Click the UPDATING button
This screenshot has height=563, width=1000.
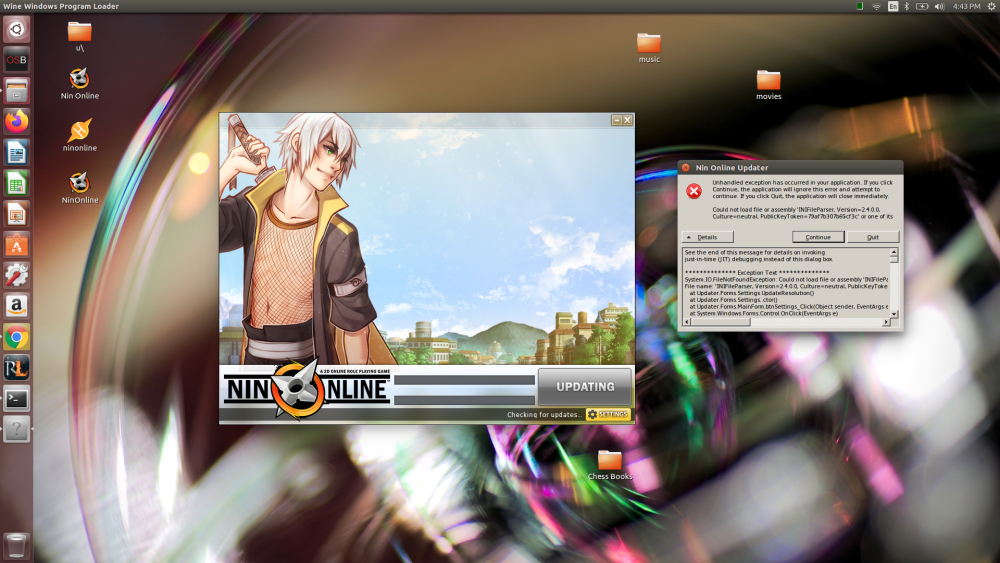click(585, 387)
